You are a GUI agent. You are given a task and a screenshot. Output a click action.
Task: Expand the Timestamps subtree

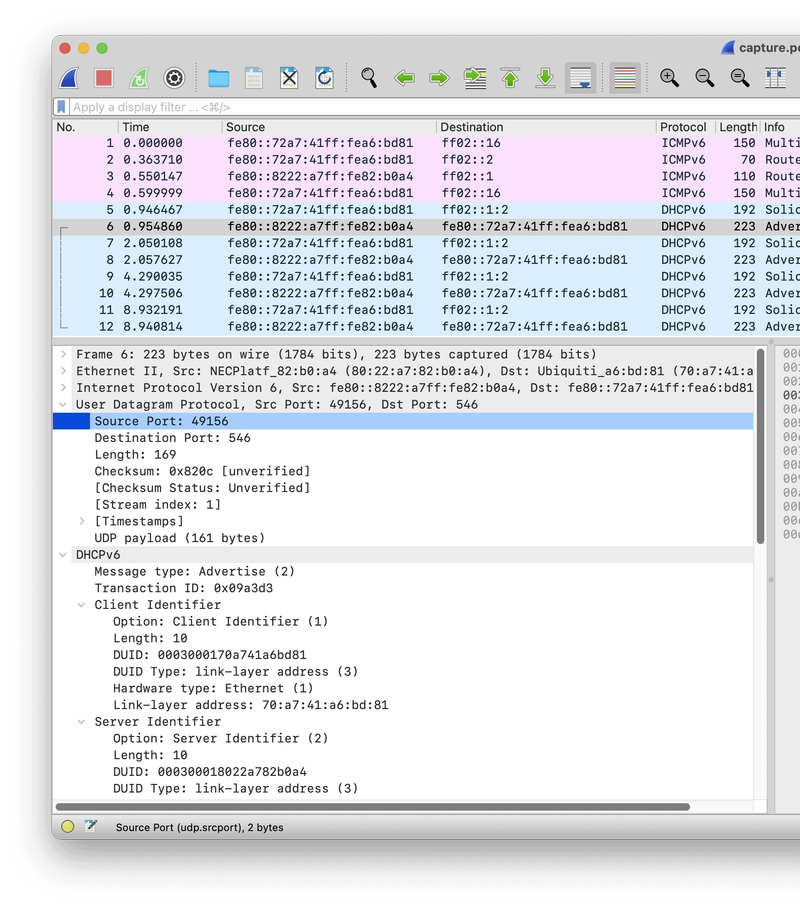pos(82,521)
